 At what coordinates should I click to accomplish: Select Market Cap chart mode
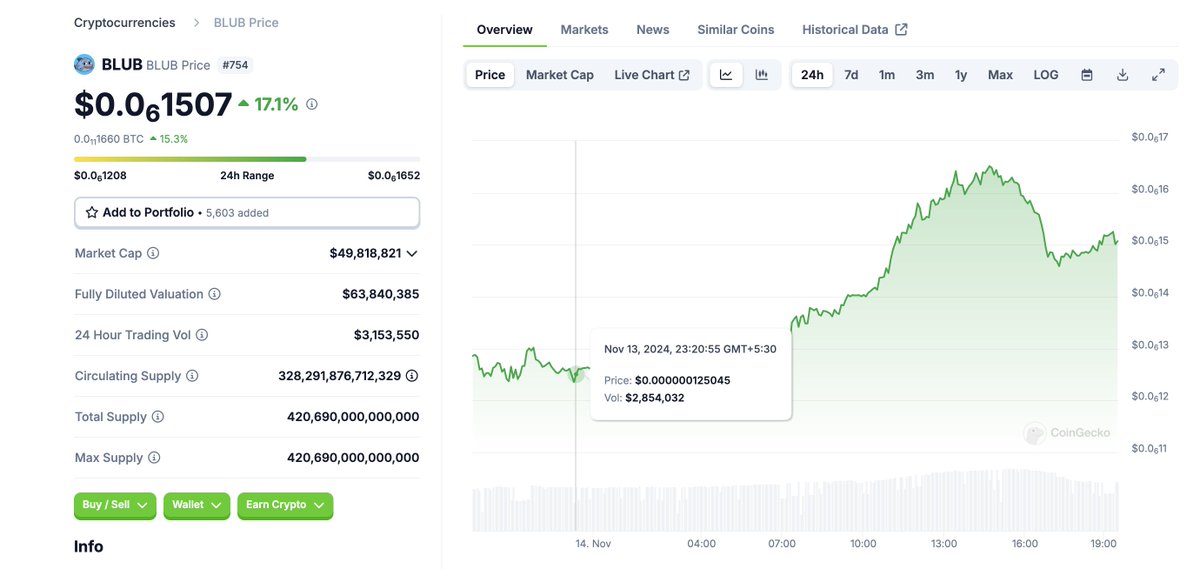[560, 75]
